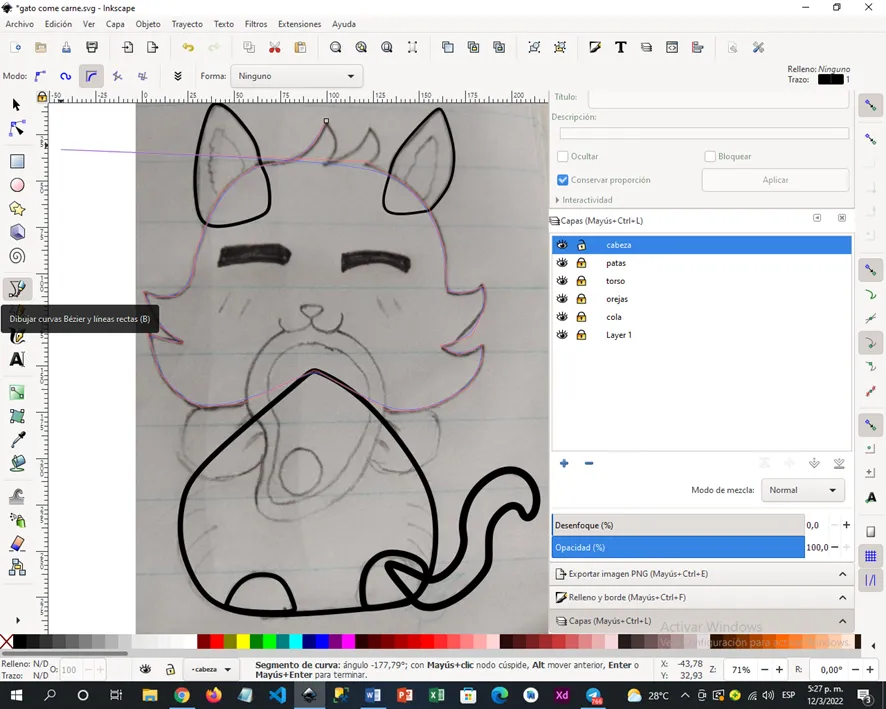Open the Forma dropdown

tap(297, 76)
